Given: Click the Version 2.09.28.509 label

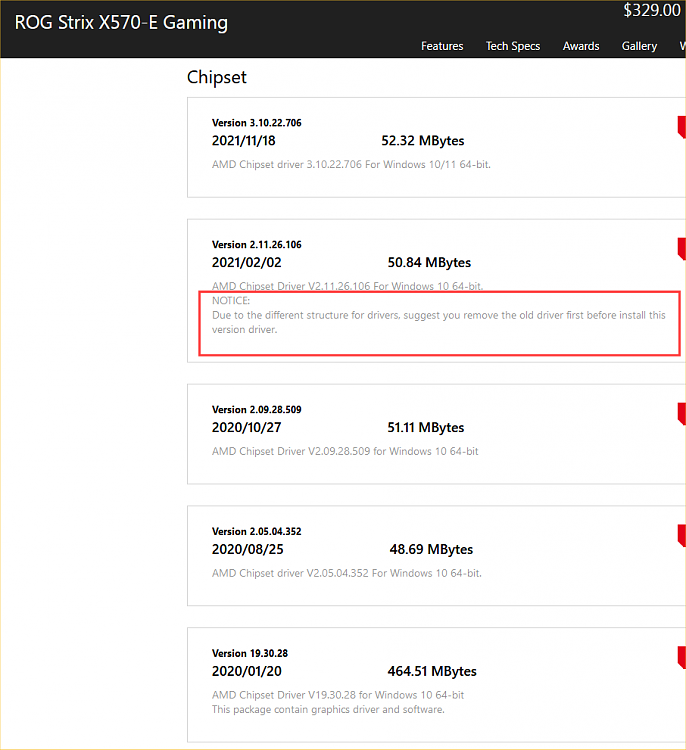Looking at the screenshot, I should [x=257, y=410].
